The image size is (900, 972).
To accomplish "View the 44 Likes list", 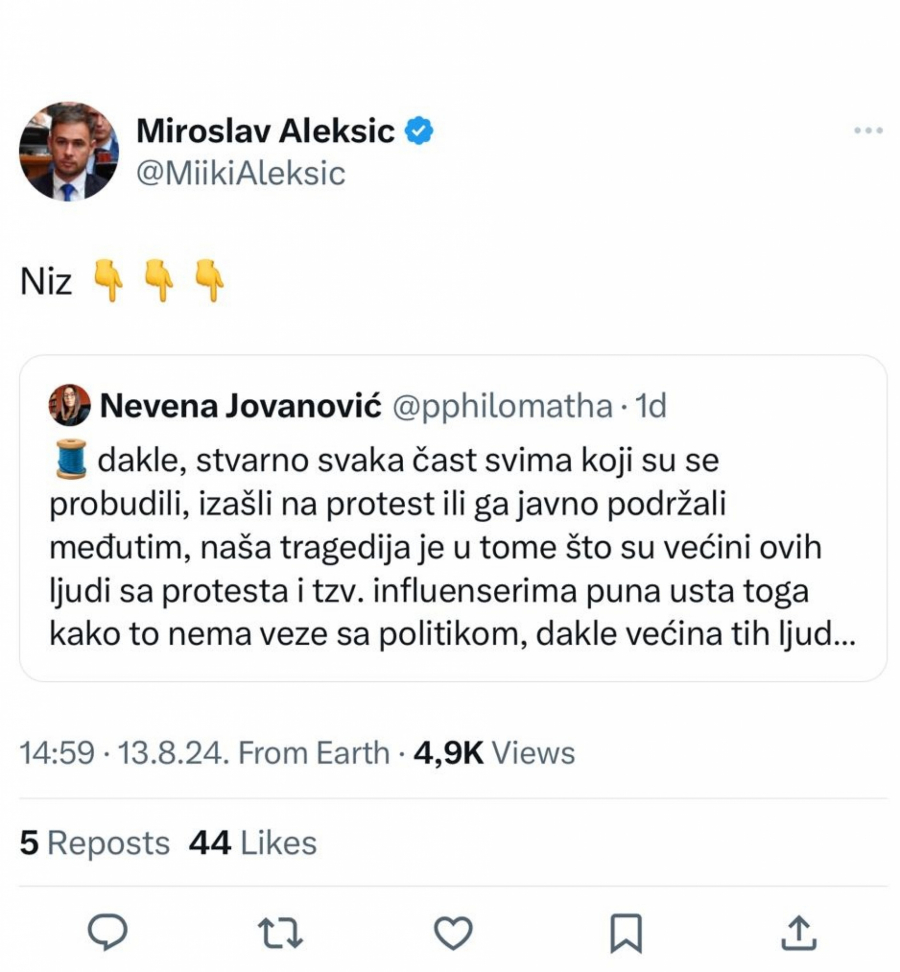I will click(252, 843).
